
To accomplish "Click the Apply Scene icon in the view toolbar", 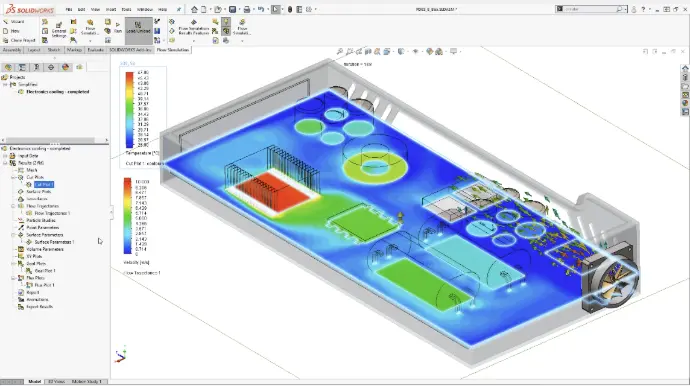I will click(x=439, y=52).
